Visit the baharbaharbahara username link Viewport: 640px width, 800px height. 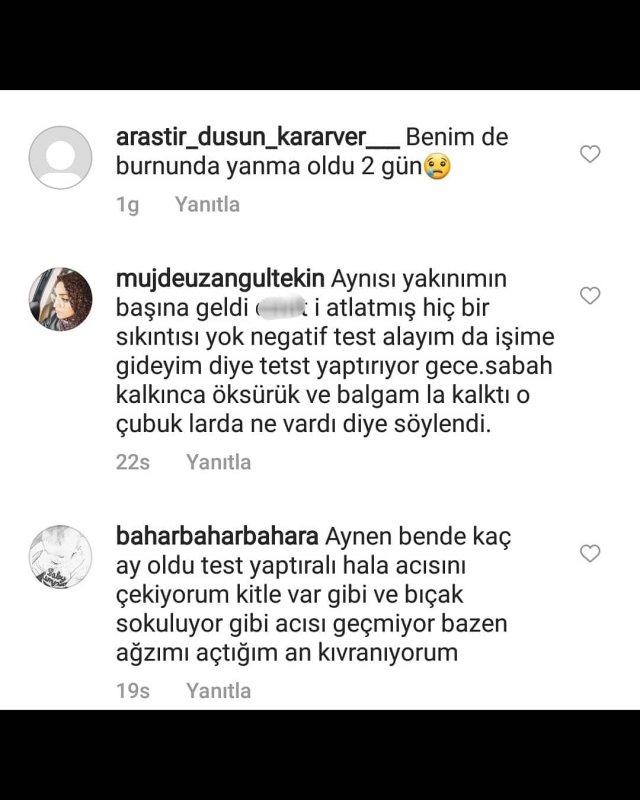coord(217,537)
